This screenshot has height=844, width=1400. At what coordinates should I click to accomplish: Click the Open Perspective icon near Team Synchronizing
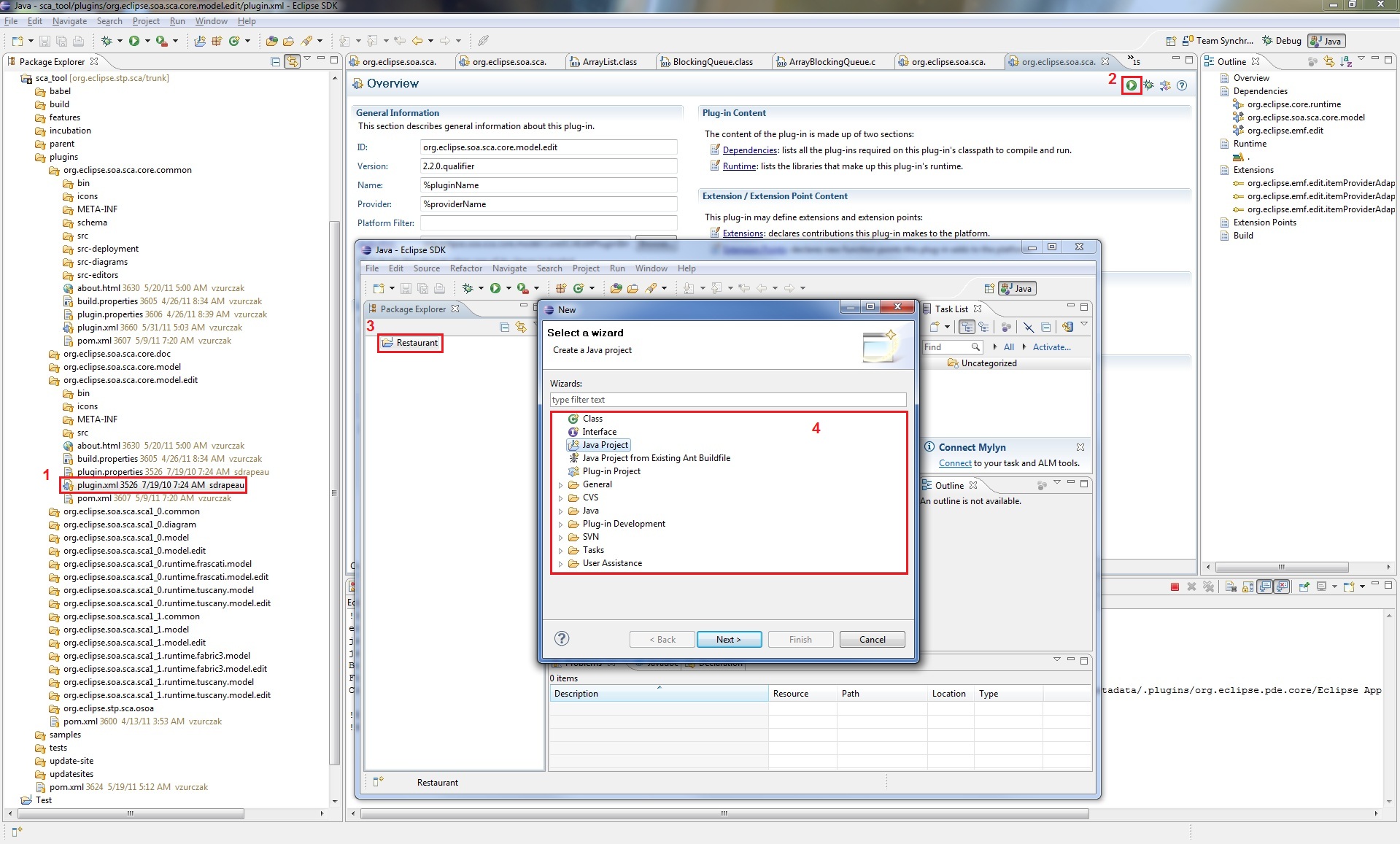(x=1171, y=41)
